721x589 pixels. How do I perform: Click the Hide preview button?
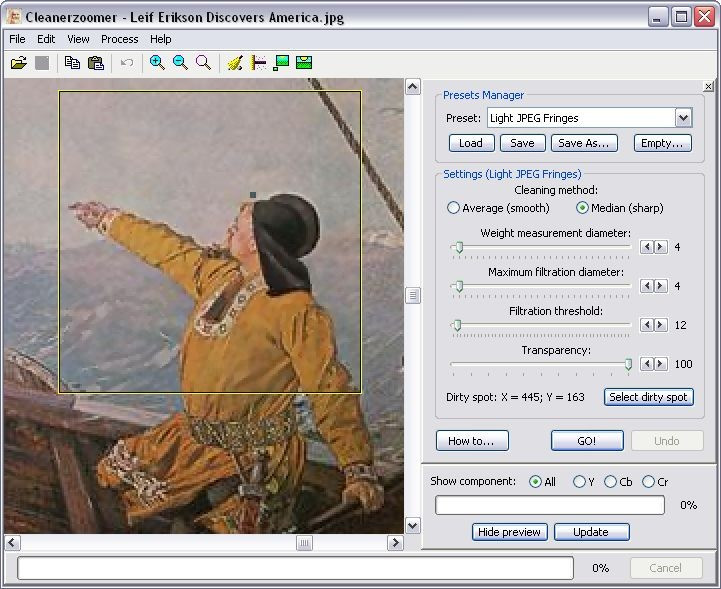(509, 532)
